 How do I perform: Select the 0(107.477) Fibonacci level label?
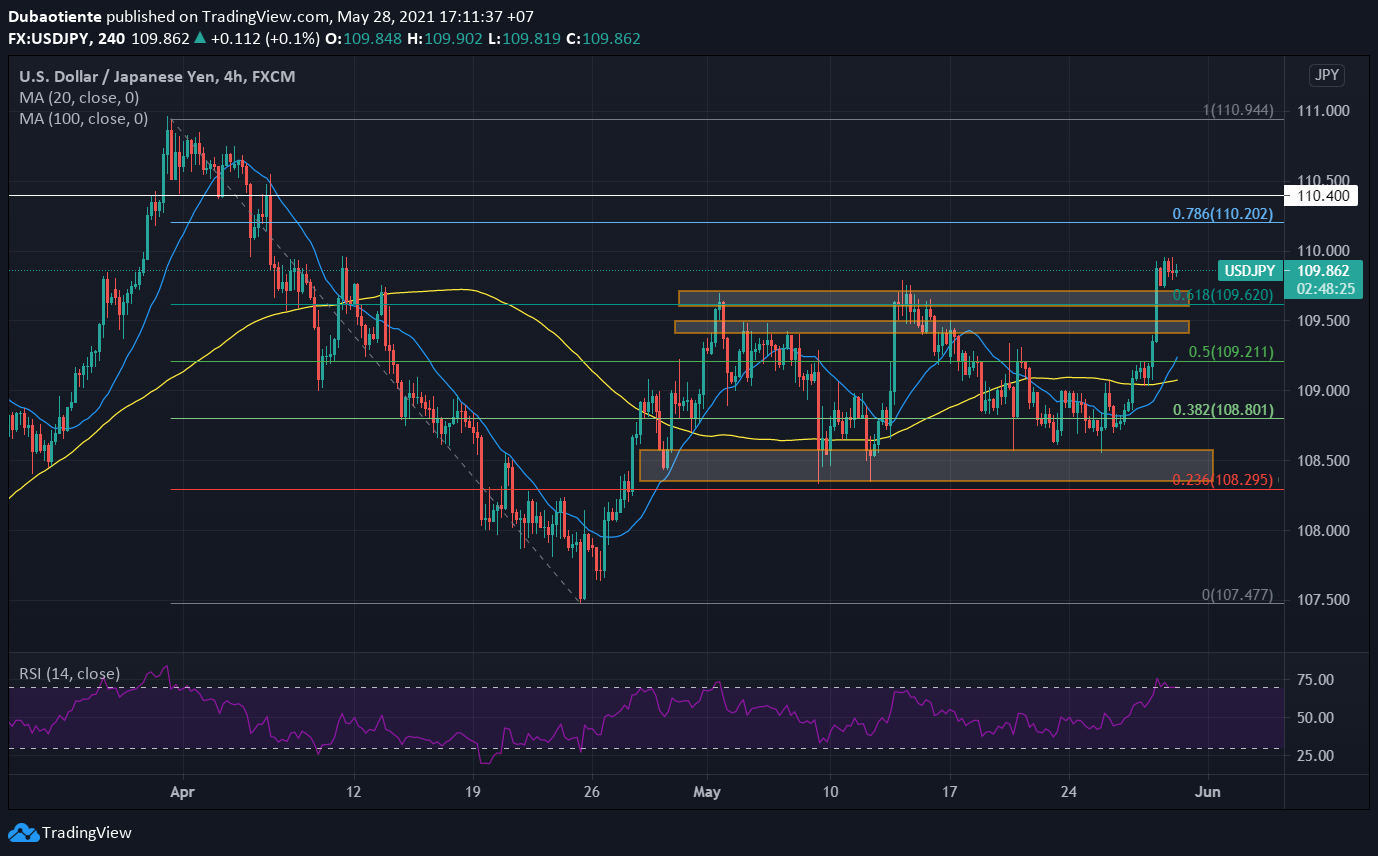pyautogui.click(x=1237, y=595)
